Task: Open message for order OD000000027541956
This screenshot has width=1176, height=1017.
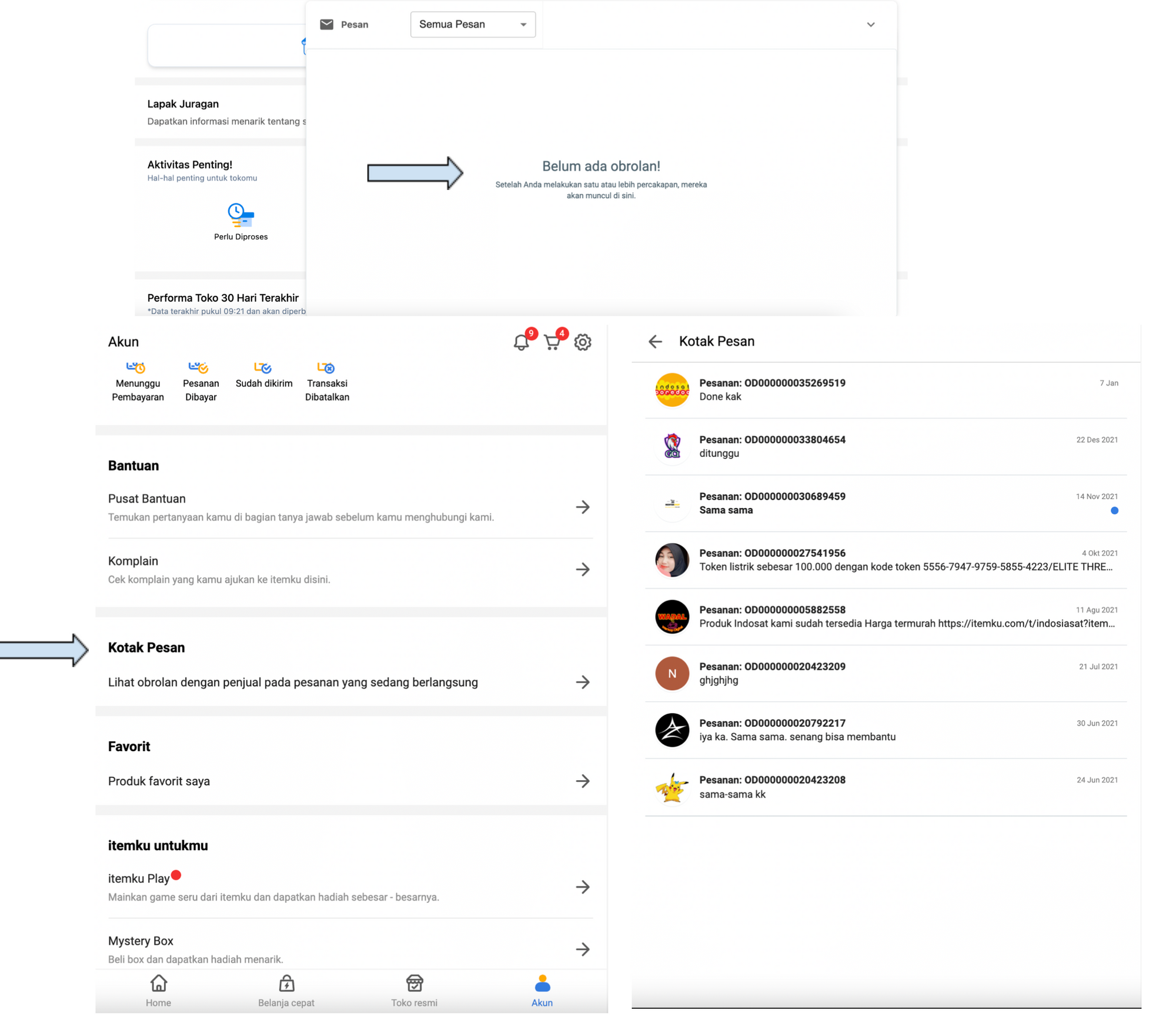Action: tap(886, 560)
